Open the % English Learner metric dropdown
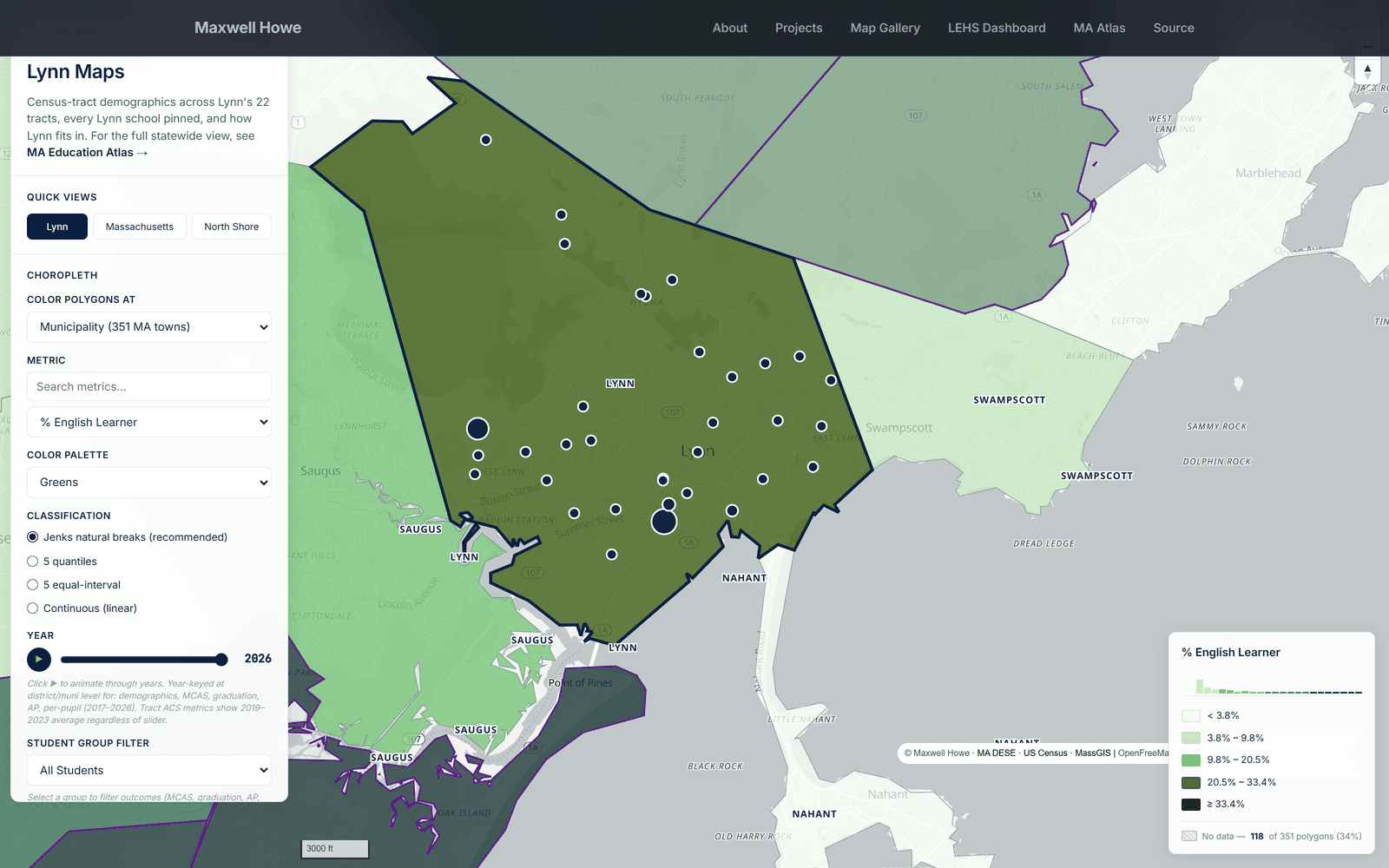The height and width of the screenshot is (868, 1389). click(149, 422)
